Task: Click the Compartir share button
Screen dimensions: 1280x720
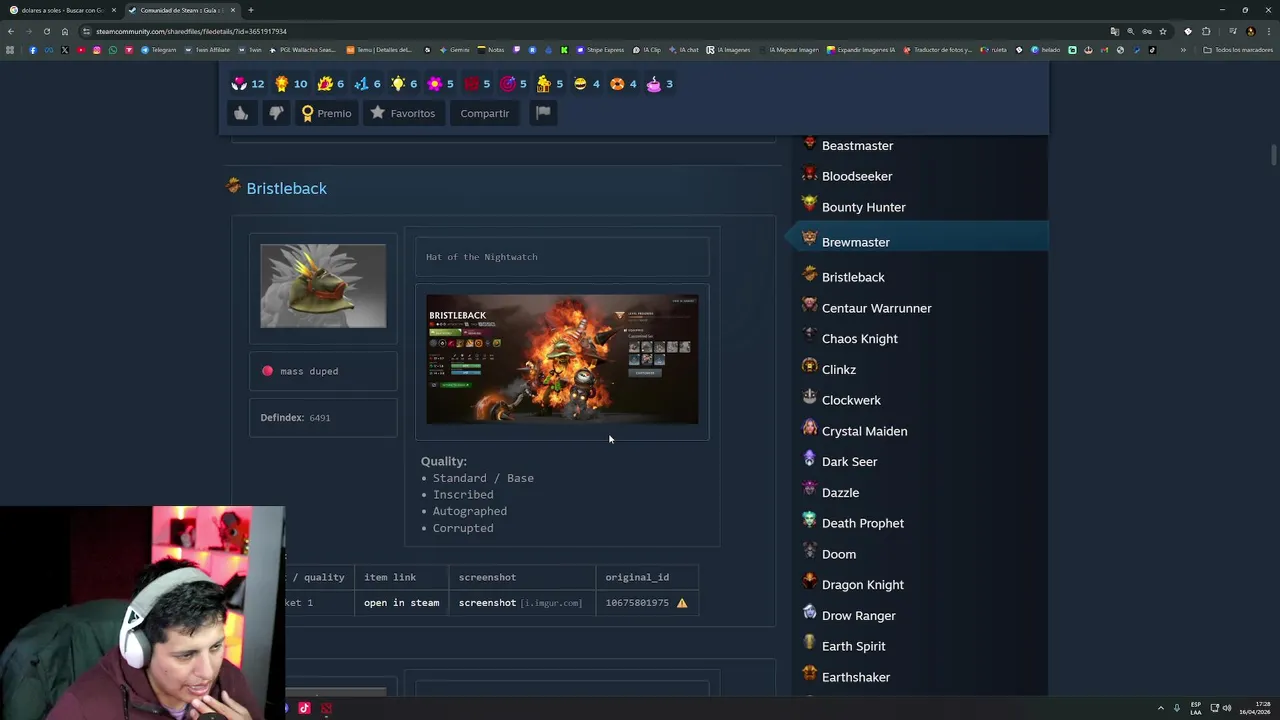Action: point(485,113)
